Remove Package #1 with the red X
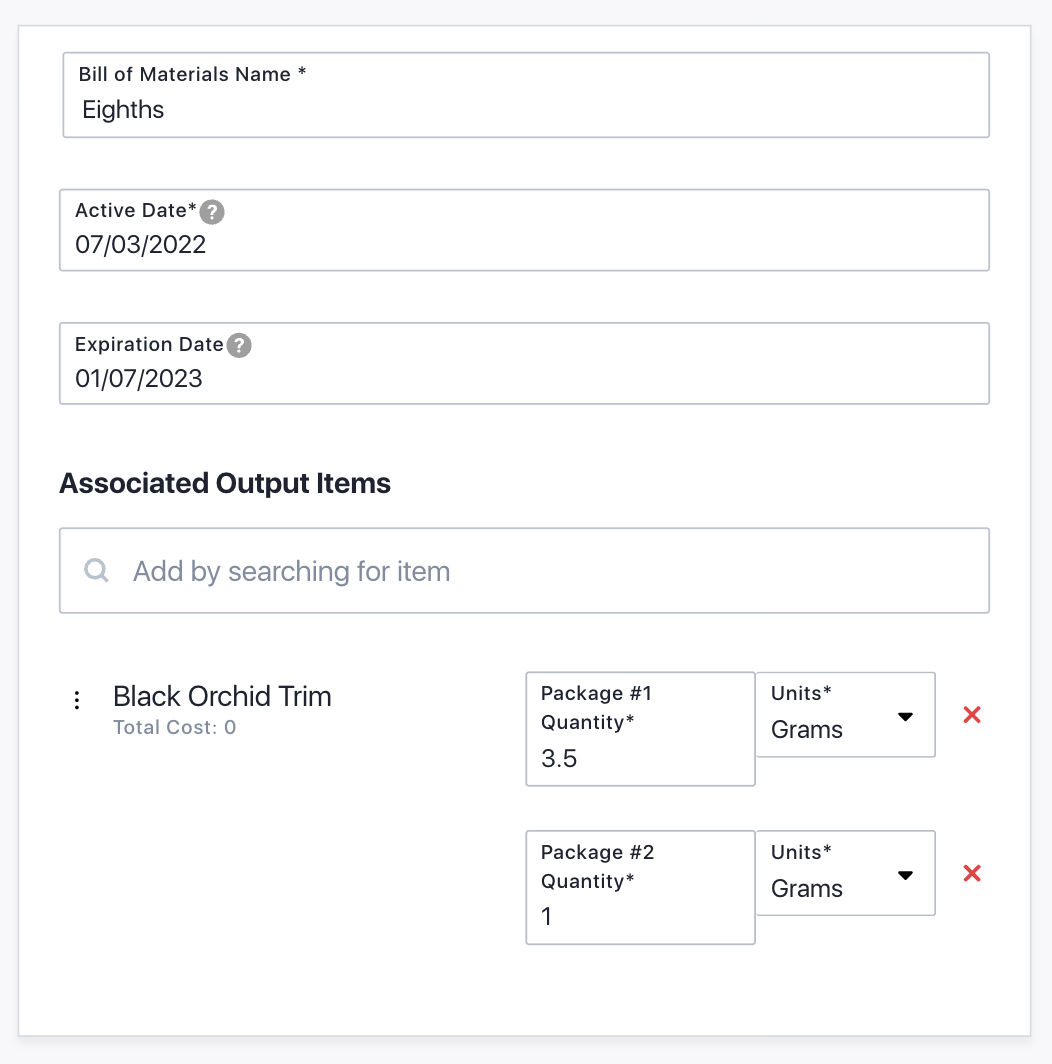This screenshot has width=1052, height=1064. [x=971, y=715]
